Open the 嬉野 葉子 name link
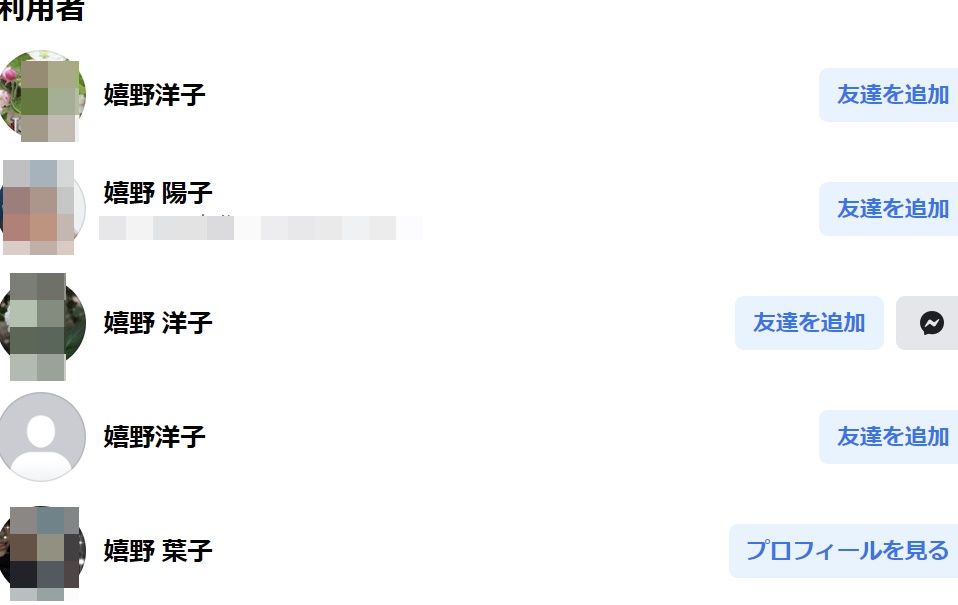This screenshot has width=958, height=605. click(x=158, y=551)
